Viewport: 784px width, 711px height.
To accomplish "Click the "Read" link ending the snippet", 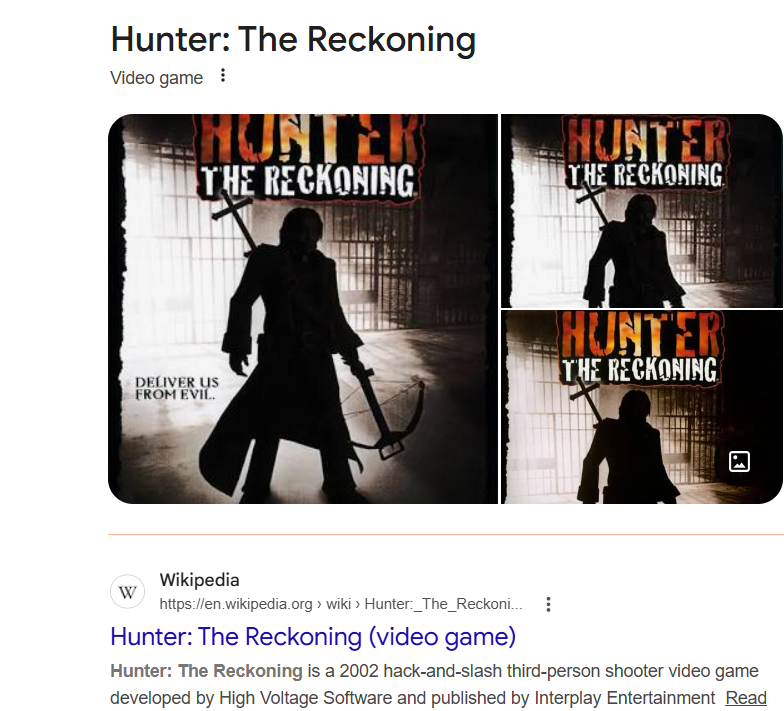I will (746, 698).
